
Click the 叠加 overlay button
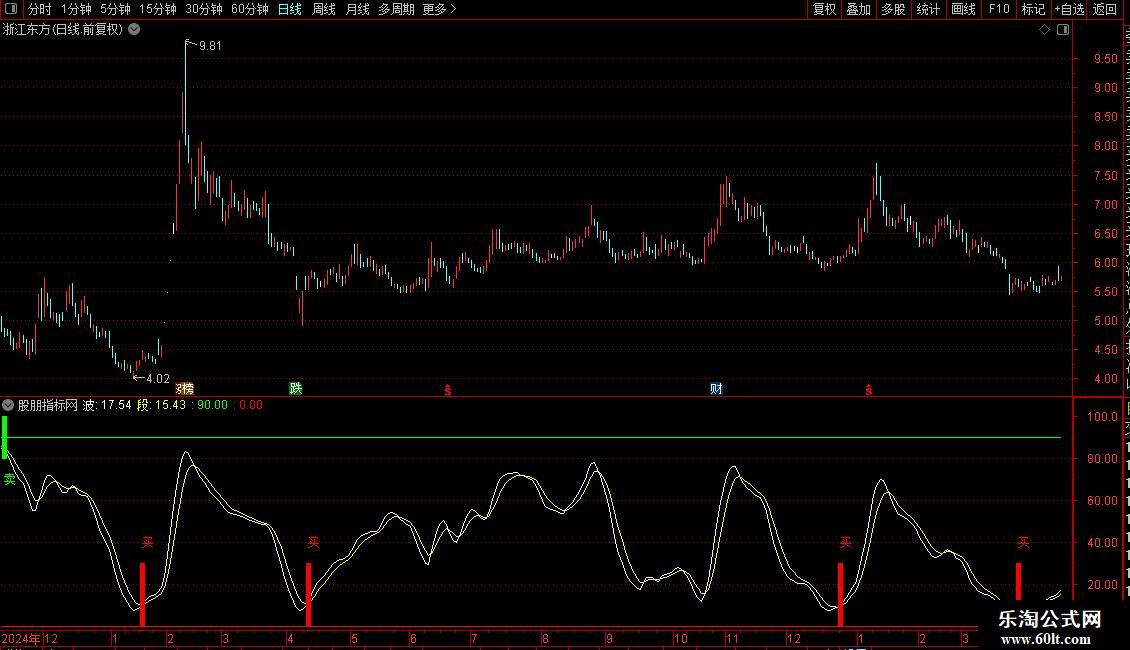coord(858,9)
